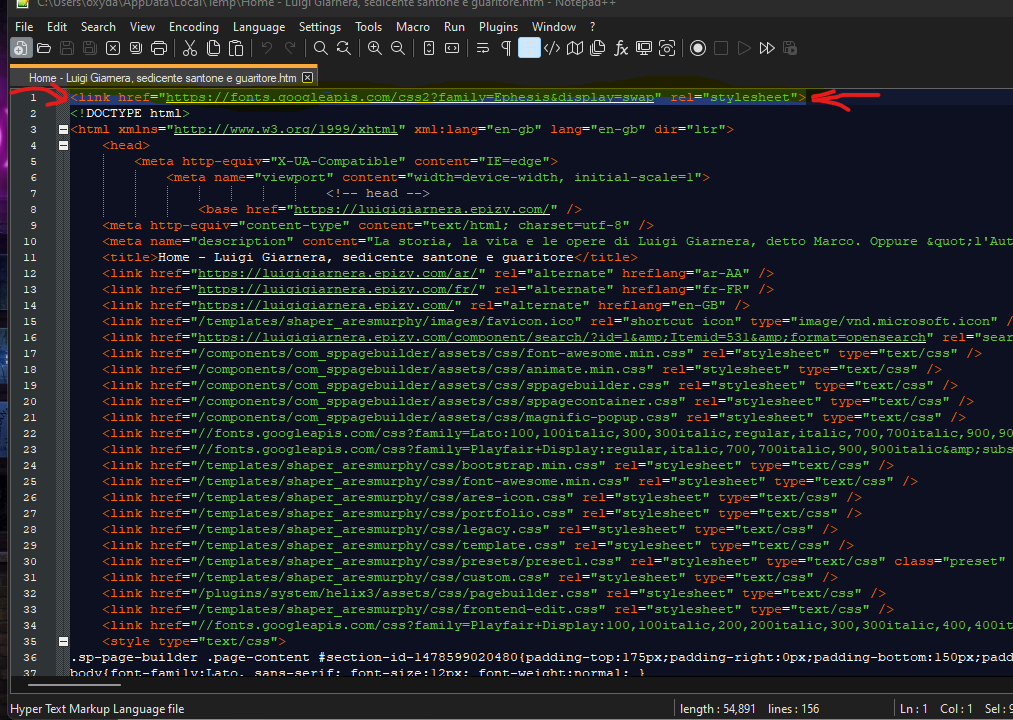The image size is (1013, 720).
Task: Collapse the html tag fold on line 3
Action: [64, 129]
